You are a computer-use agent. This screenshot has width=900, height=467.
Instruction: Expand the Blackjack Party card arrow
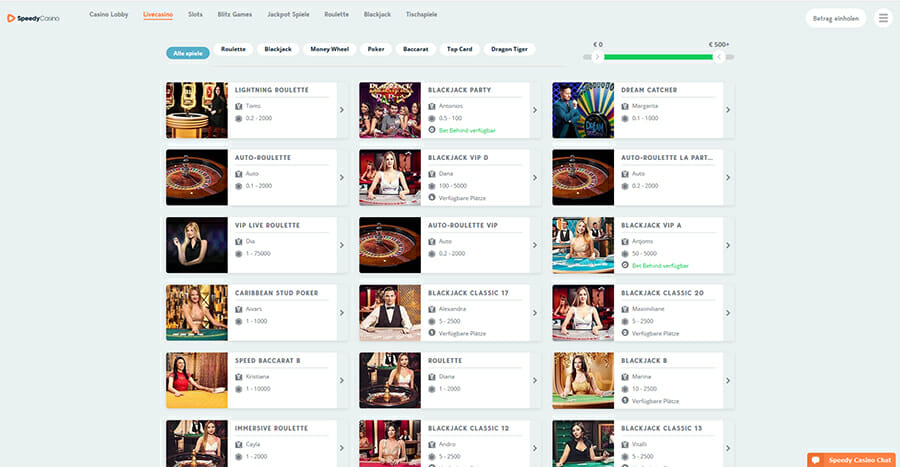[535, 110]
